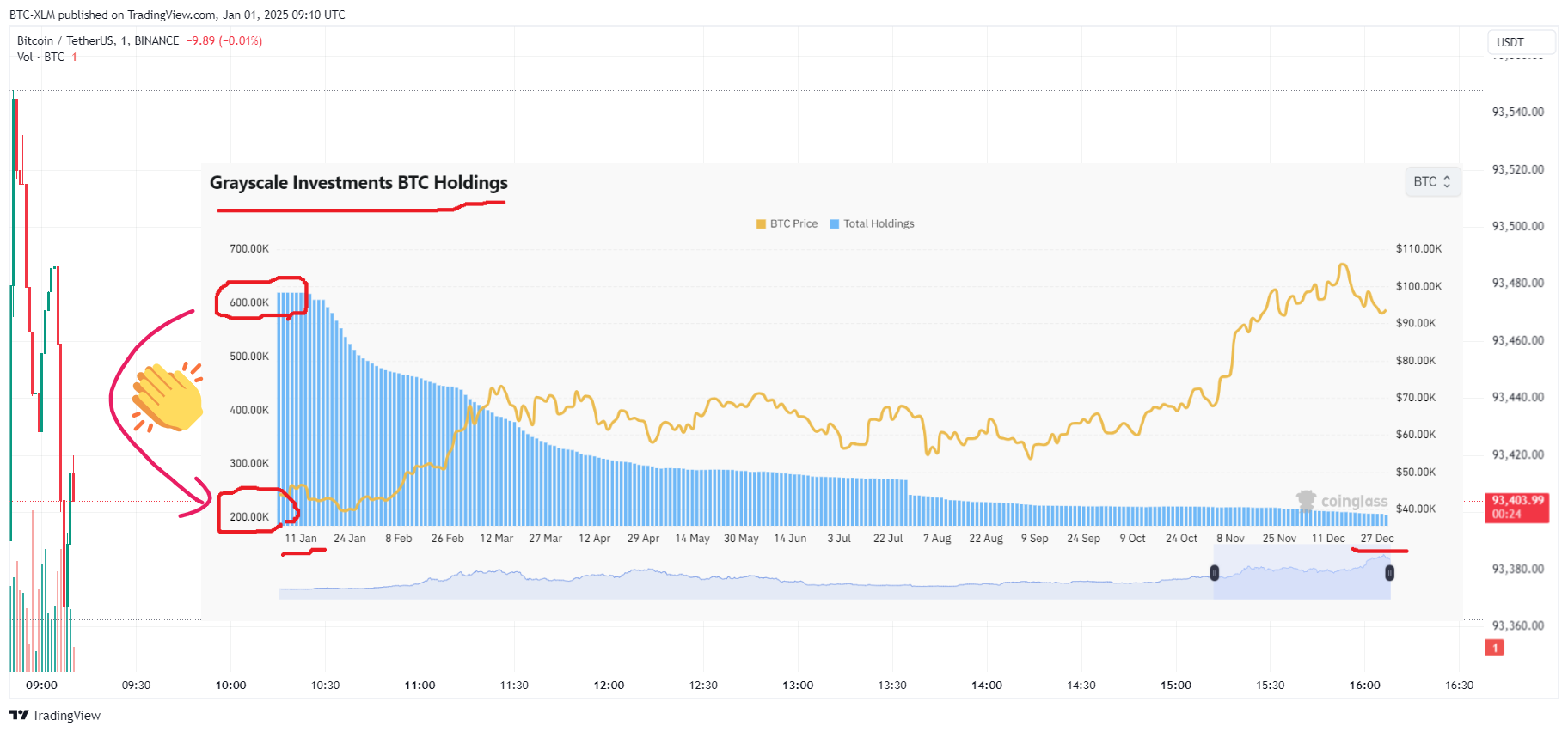Click the Vol · BTC indicator label
1568x732 pixels.
(x=40, y=57)
